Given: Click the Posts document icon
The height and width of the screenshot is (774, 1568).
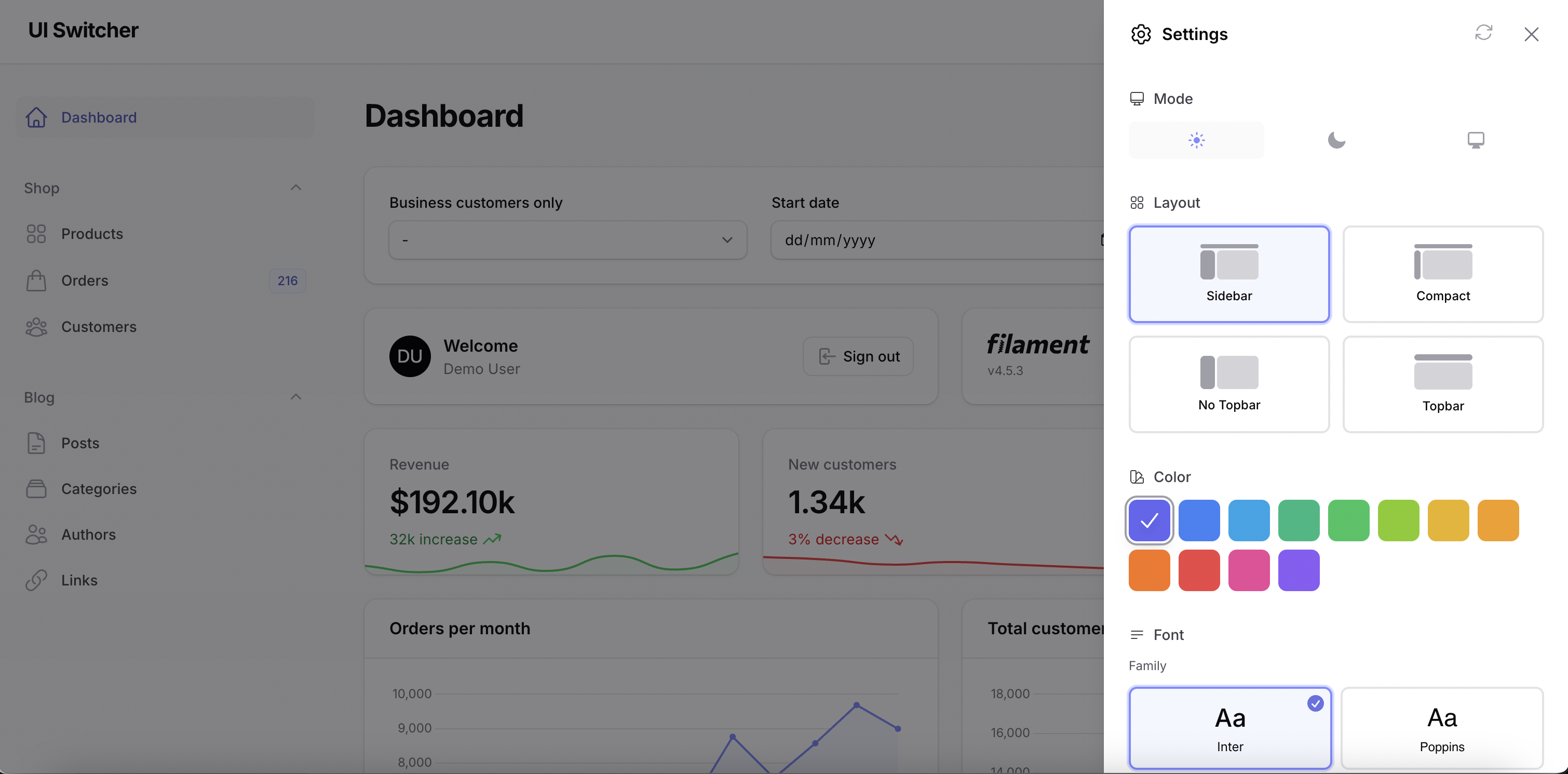Looking at the screenshot, I should [x=36, y=443].
